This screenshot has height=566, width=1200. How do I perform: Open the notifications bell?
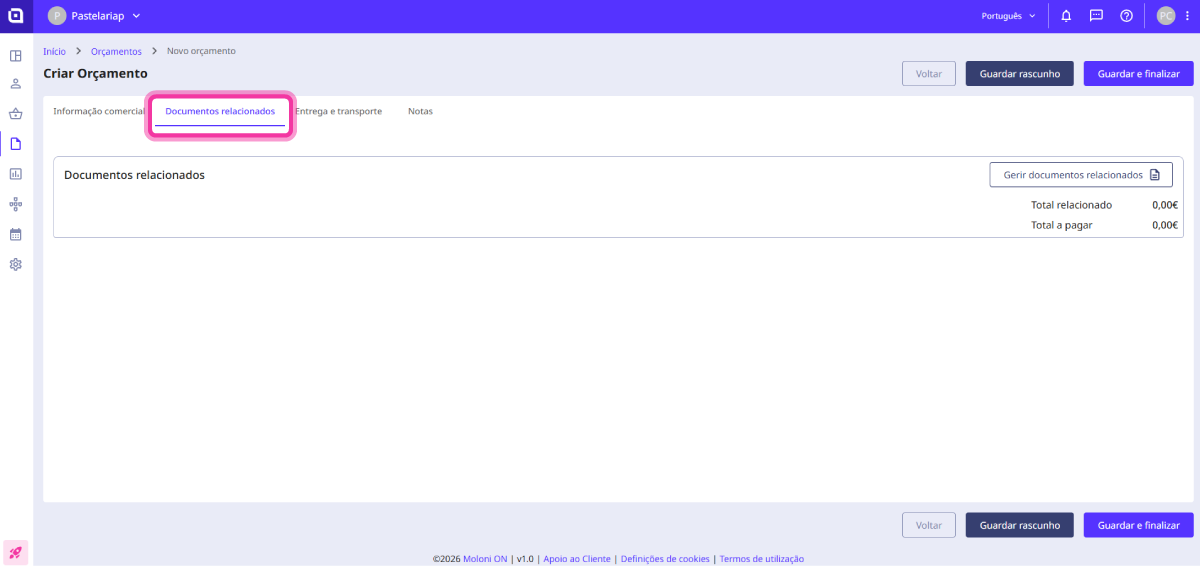point(1066,16)
